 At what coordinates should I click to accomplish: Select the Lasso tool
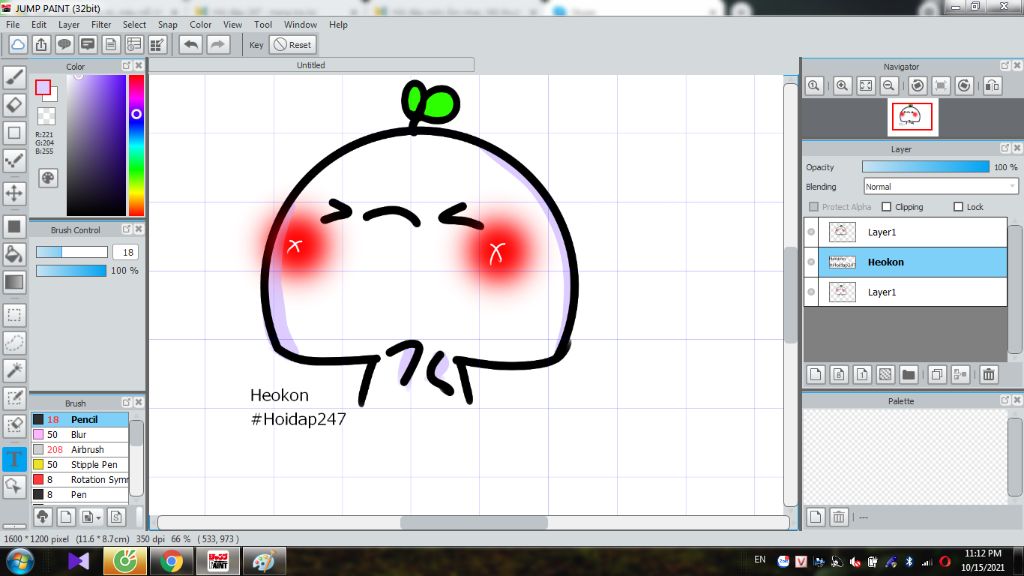(14, 343)
